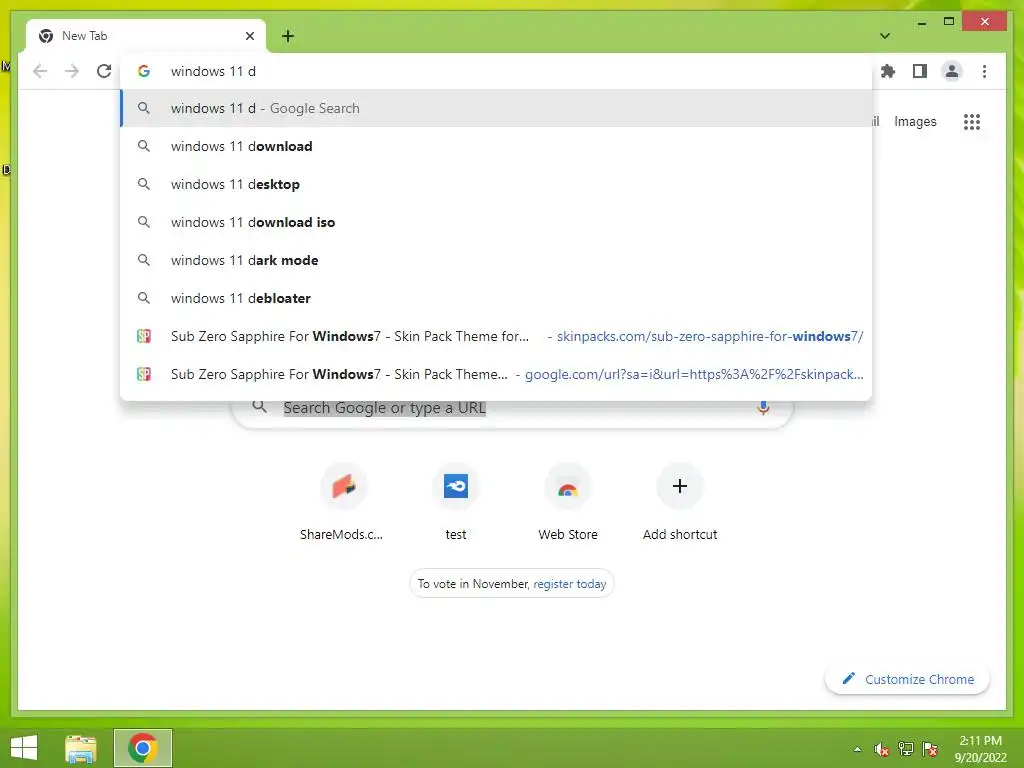Reload the page with the refresh icon
The width and height of the screenshot is (1024, 768).
click(104, 71)
